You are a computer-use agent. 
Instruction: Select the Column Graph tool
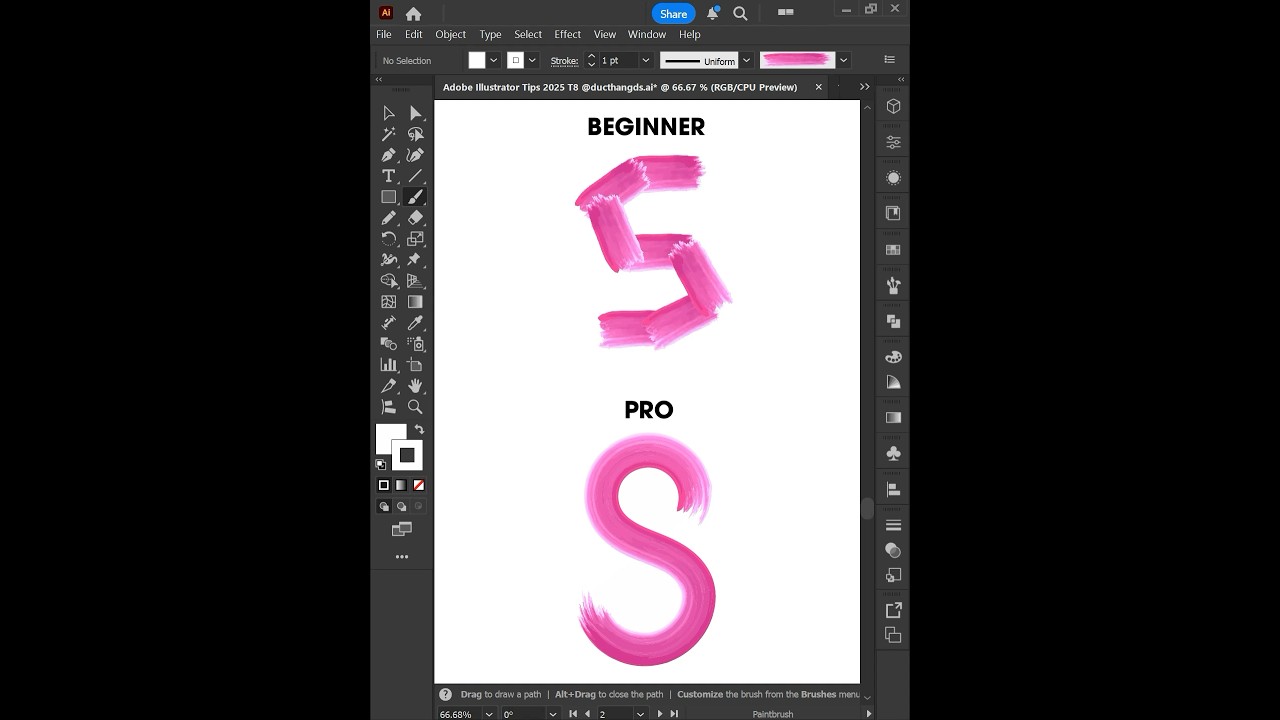coord(389,365)
